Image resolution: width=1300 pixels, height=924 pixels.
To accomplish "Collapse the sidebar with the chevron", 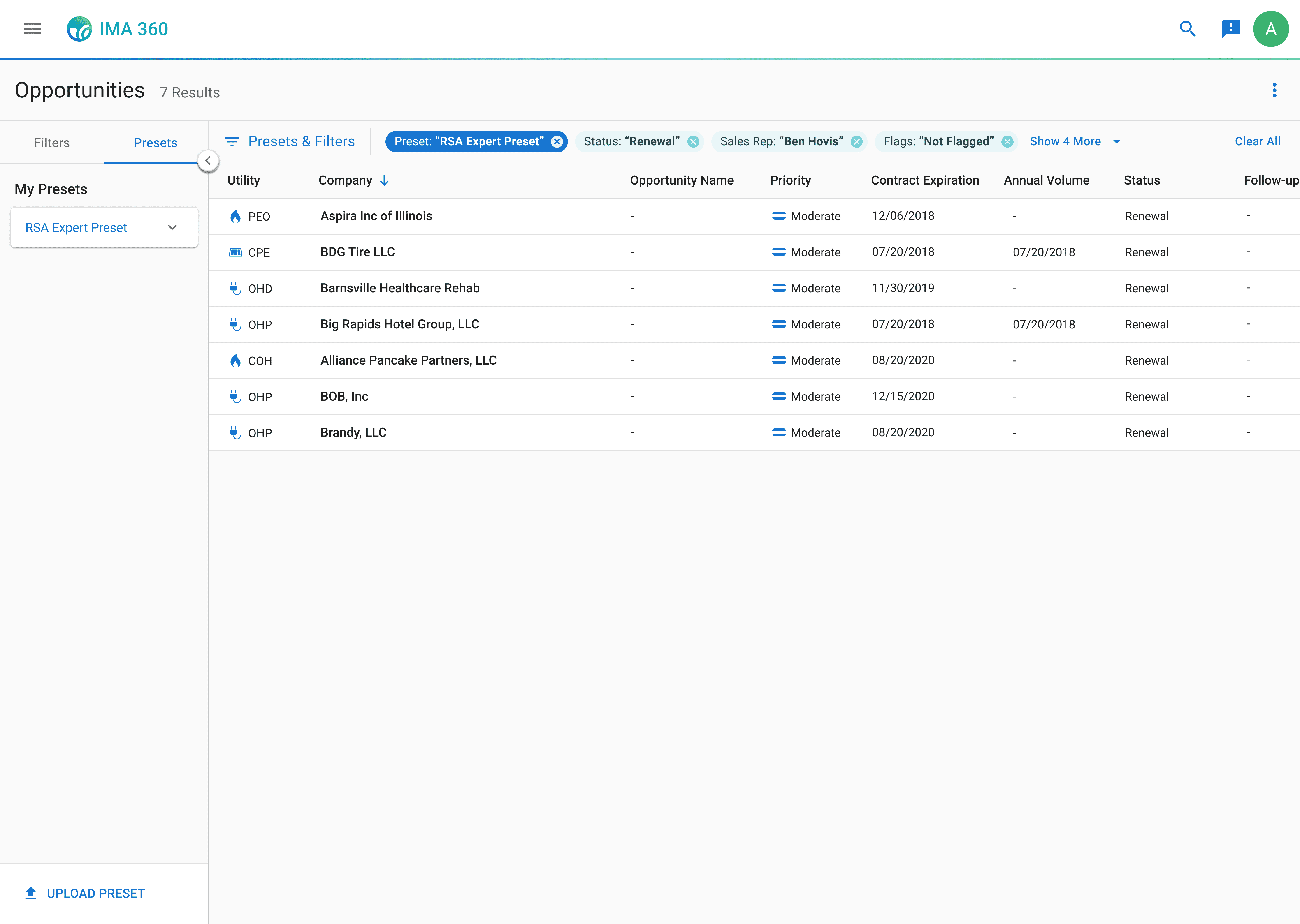I will tap(208, 160).
